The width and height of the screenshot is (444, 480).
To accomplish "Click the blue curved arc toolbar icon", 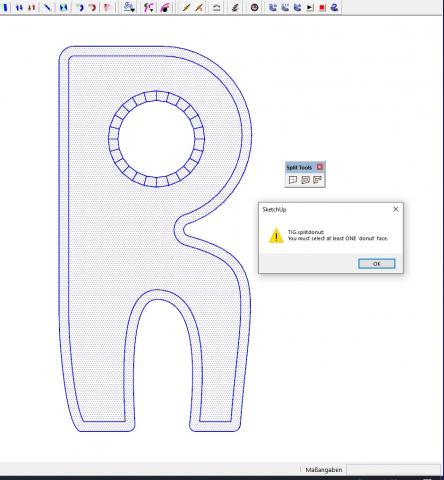I will (80, 7).
